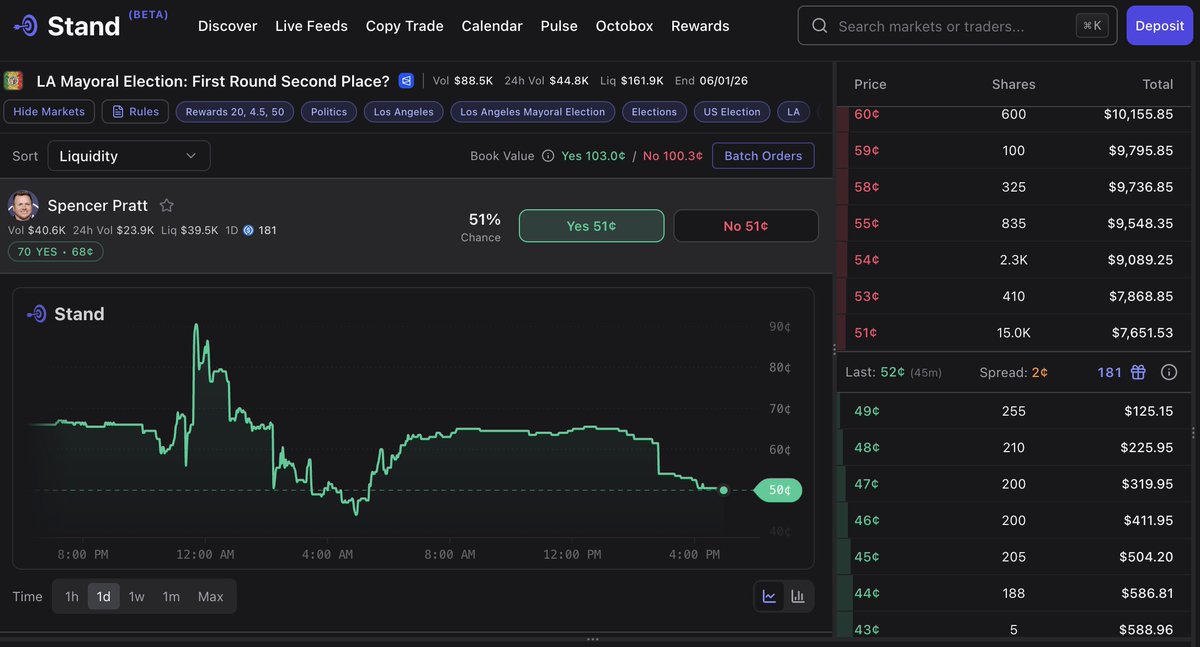The image size is (1200, 647).
Task: Switch to line chart view
Action: click(769, 596)
